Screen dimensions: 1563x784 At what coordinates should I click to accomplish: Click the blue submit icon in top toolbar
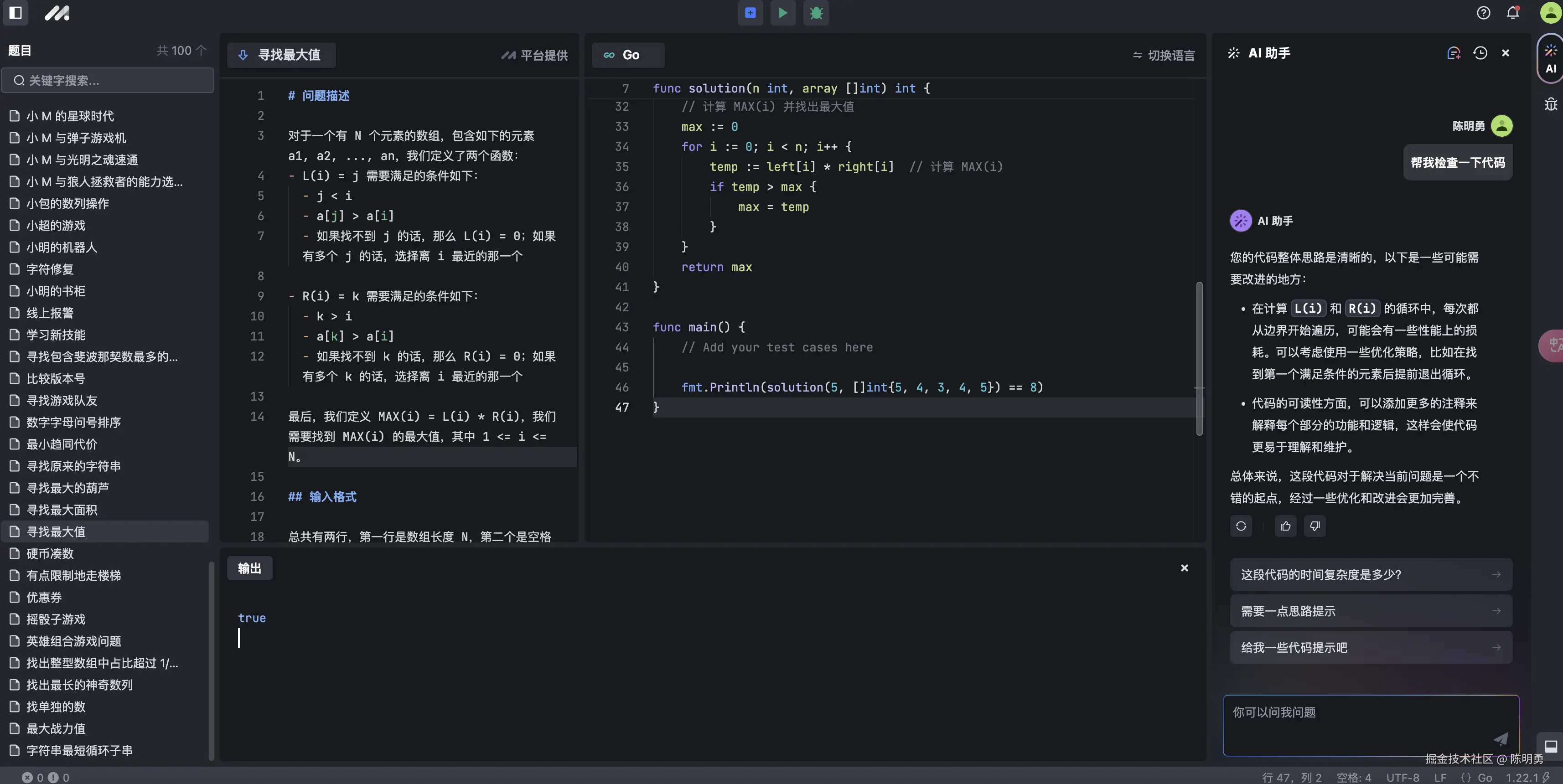[x=750, y=13]
